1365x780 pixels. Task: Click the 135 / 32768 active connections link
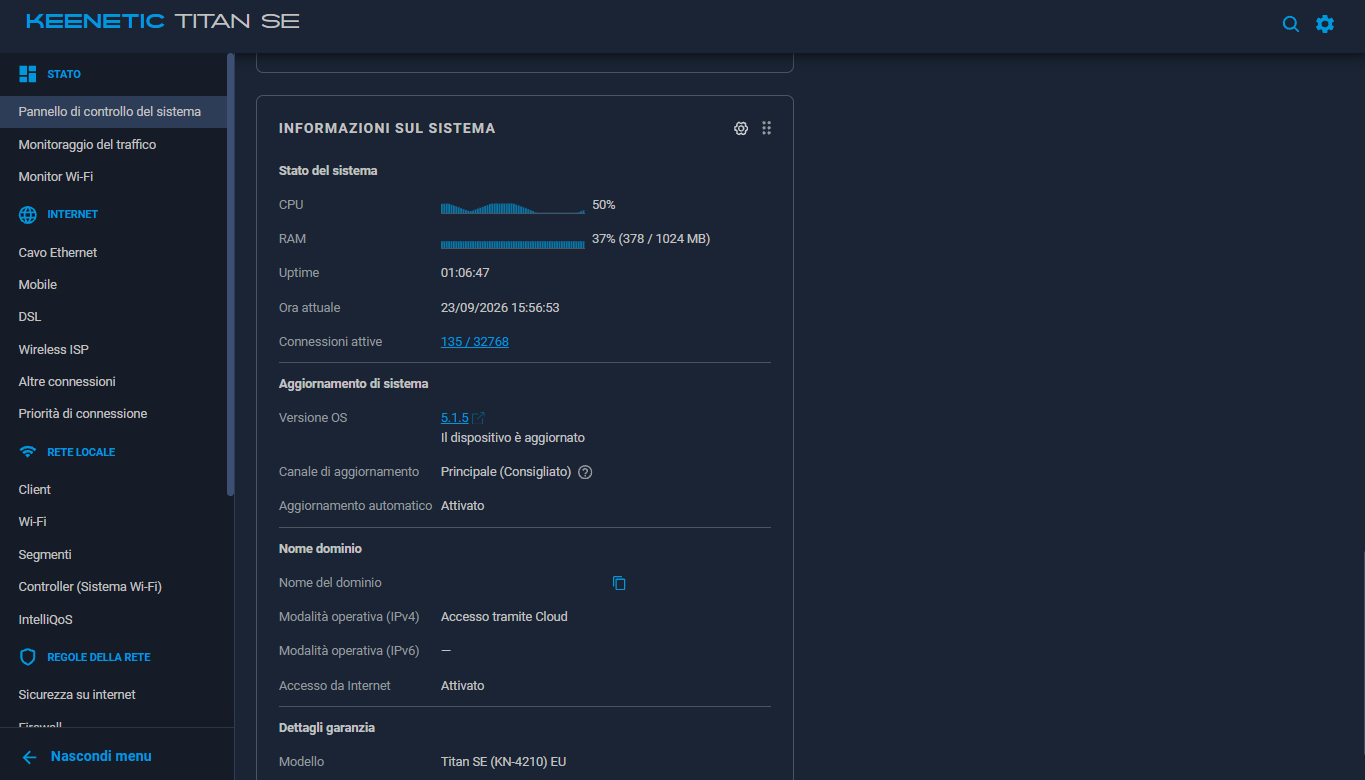pyautogui.click(x=475, y=342)
